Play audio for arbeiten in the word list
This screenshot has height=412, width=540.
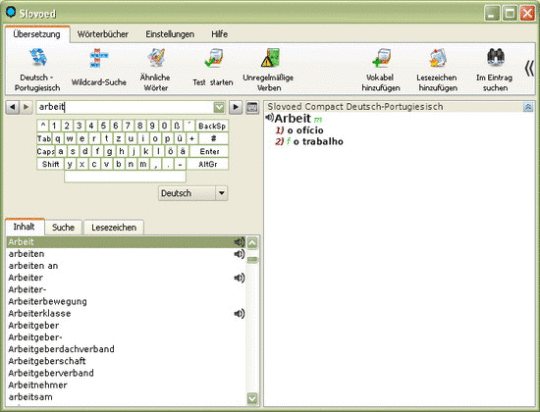[x=239, y=254]
